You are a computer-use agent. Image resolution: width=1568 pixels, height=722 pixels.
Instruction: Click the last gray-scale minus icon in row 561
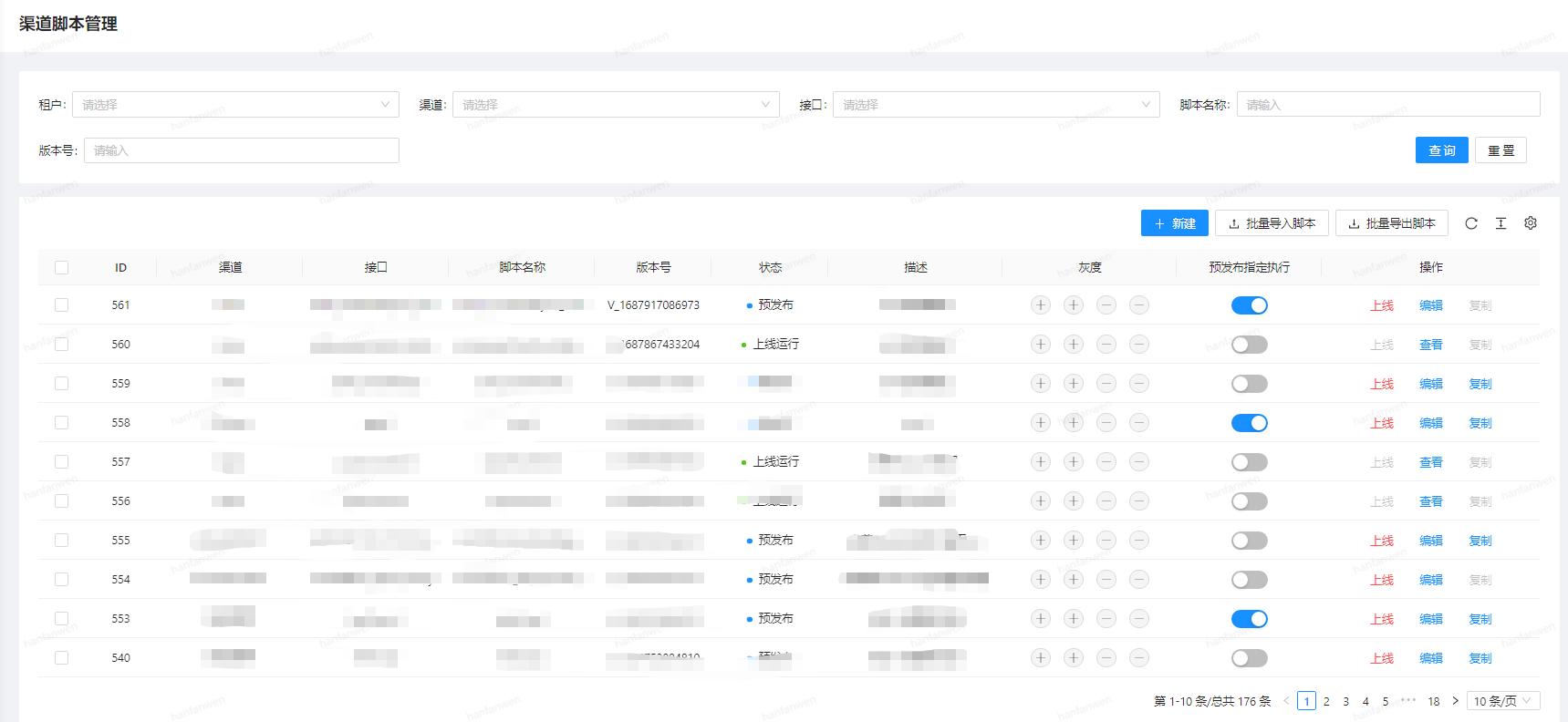tap(1139, 305)
